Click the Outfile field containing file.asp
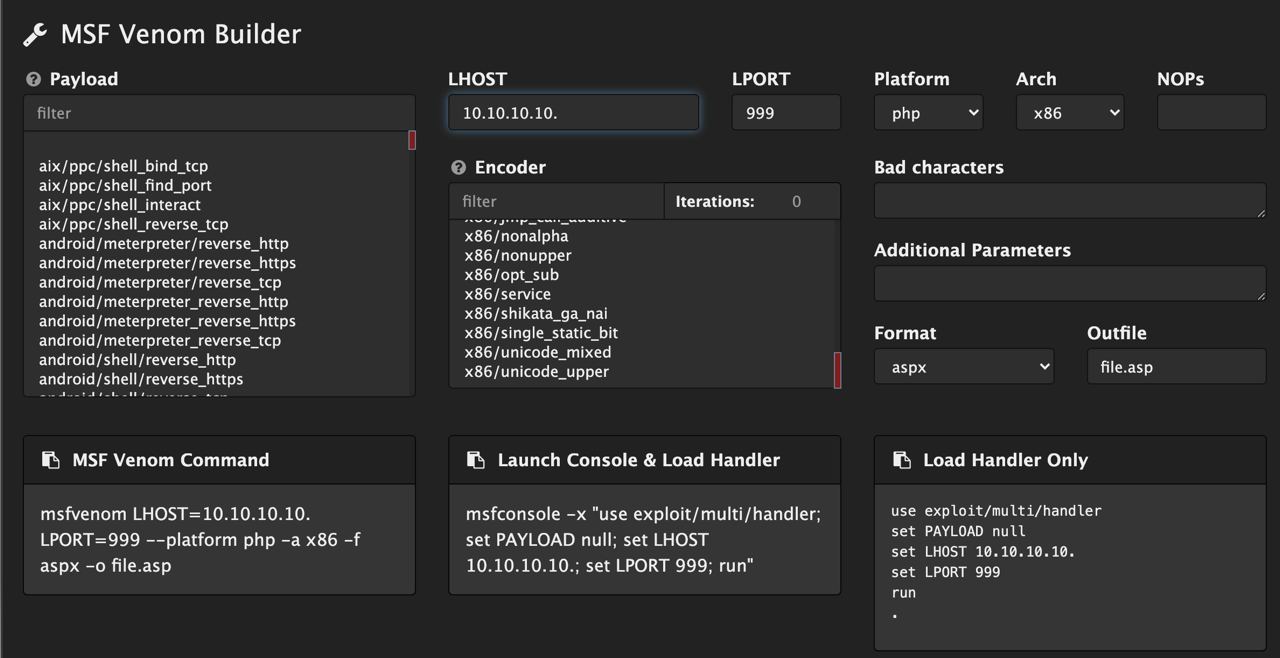1280x658 pixels. pos(1177,367)
